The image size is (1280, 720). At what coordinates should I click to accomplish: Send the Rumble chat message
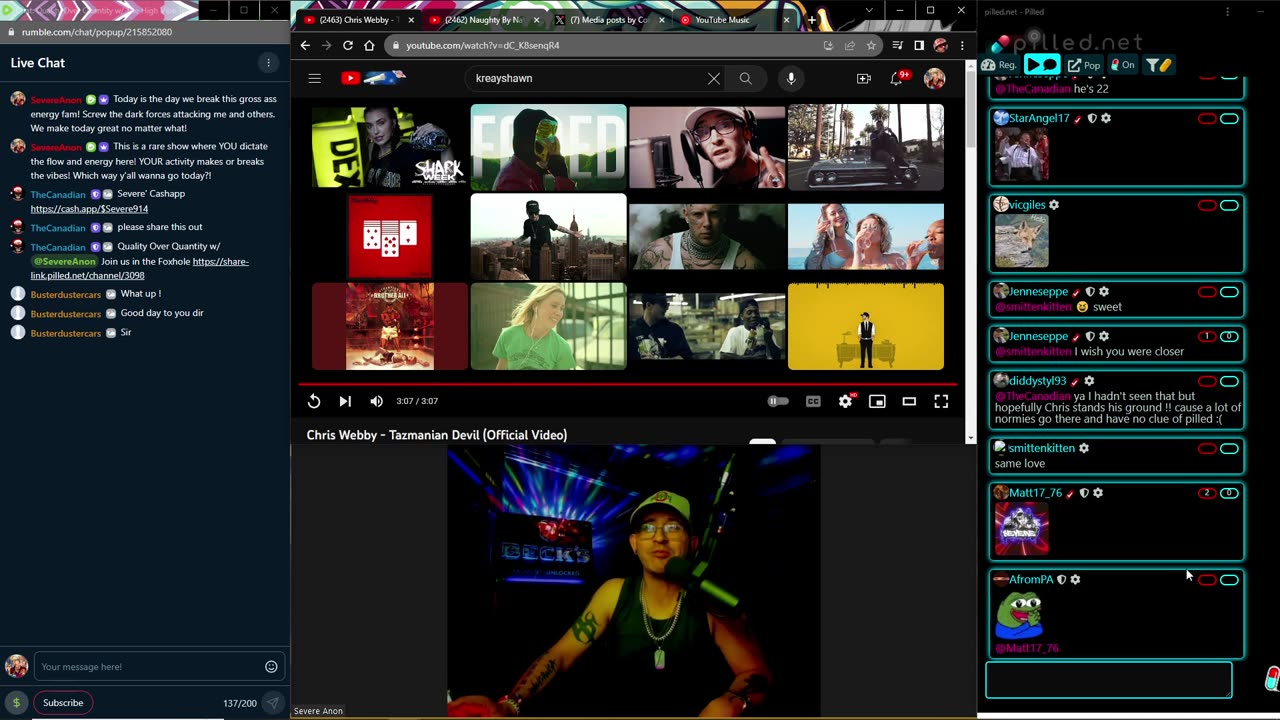[272, 703]
